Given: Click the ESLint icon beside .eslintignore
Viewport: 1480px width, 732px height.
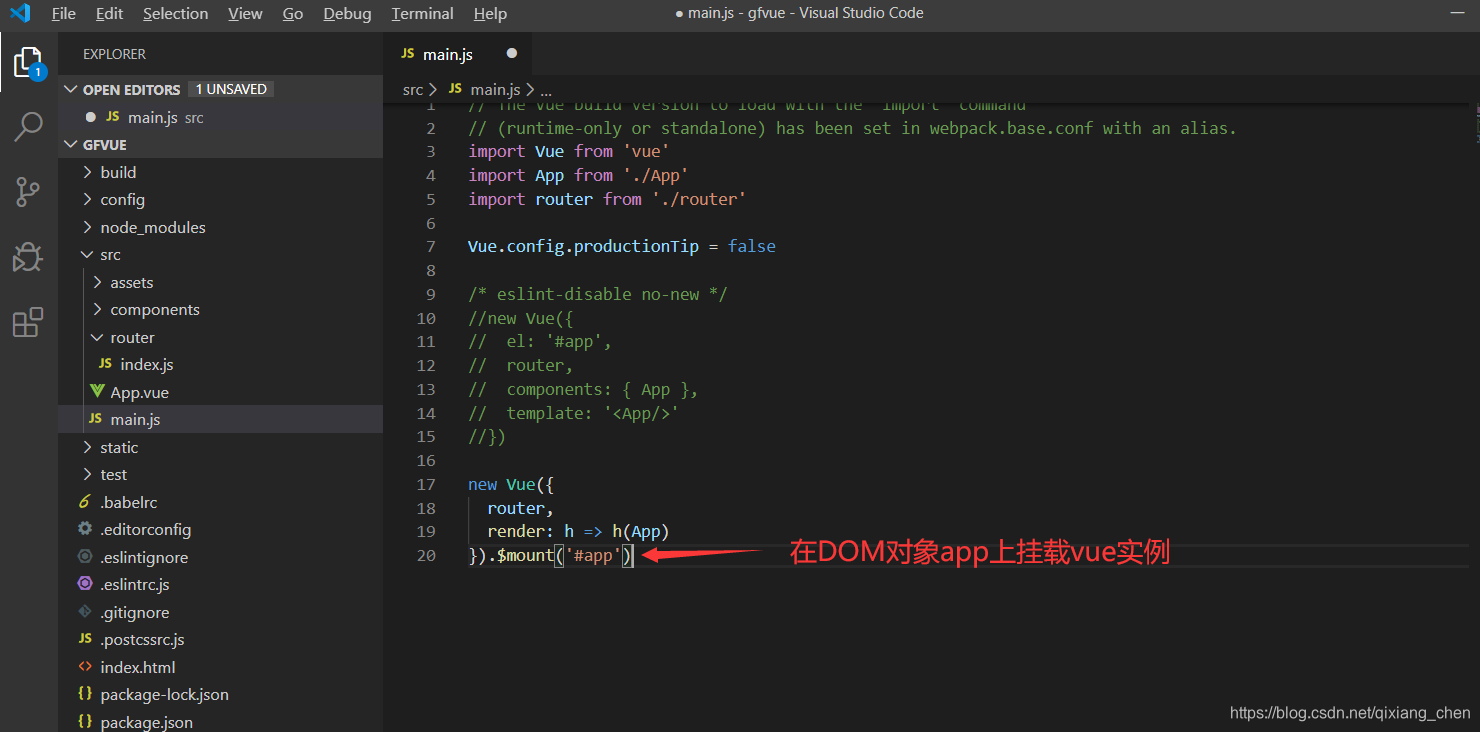Looking at the screenshot, I should click(85, 557).
